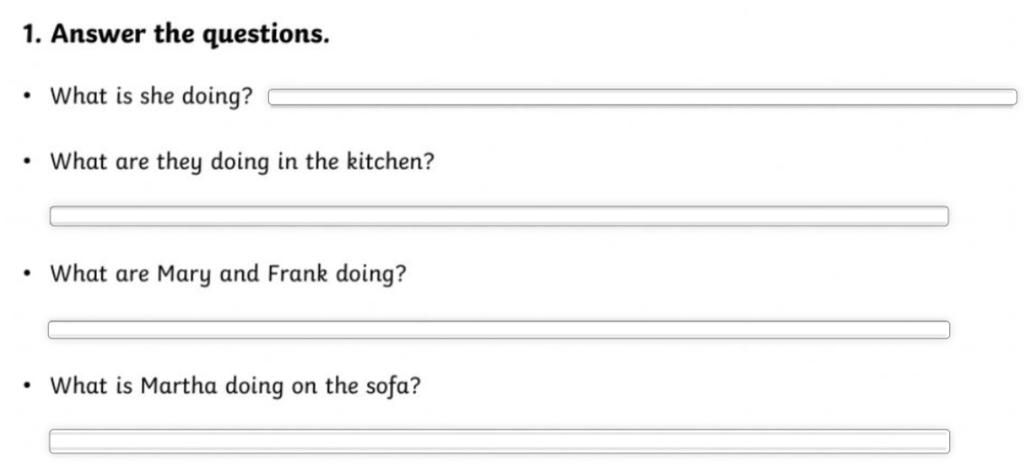
Task: Click the question 'What are they doing in the kitchen?'
Action: pyautogui.click(x=242, y=163)
